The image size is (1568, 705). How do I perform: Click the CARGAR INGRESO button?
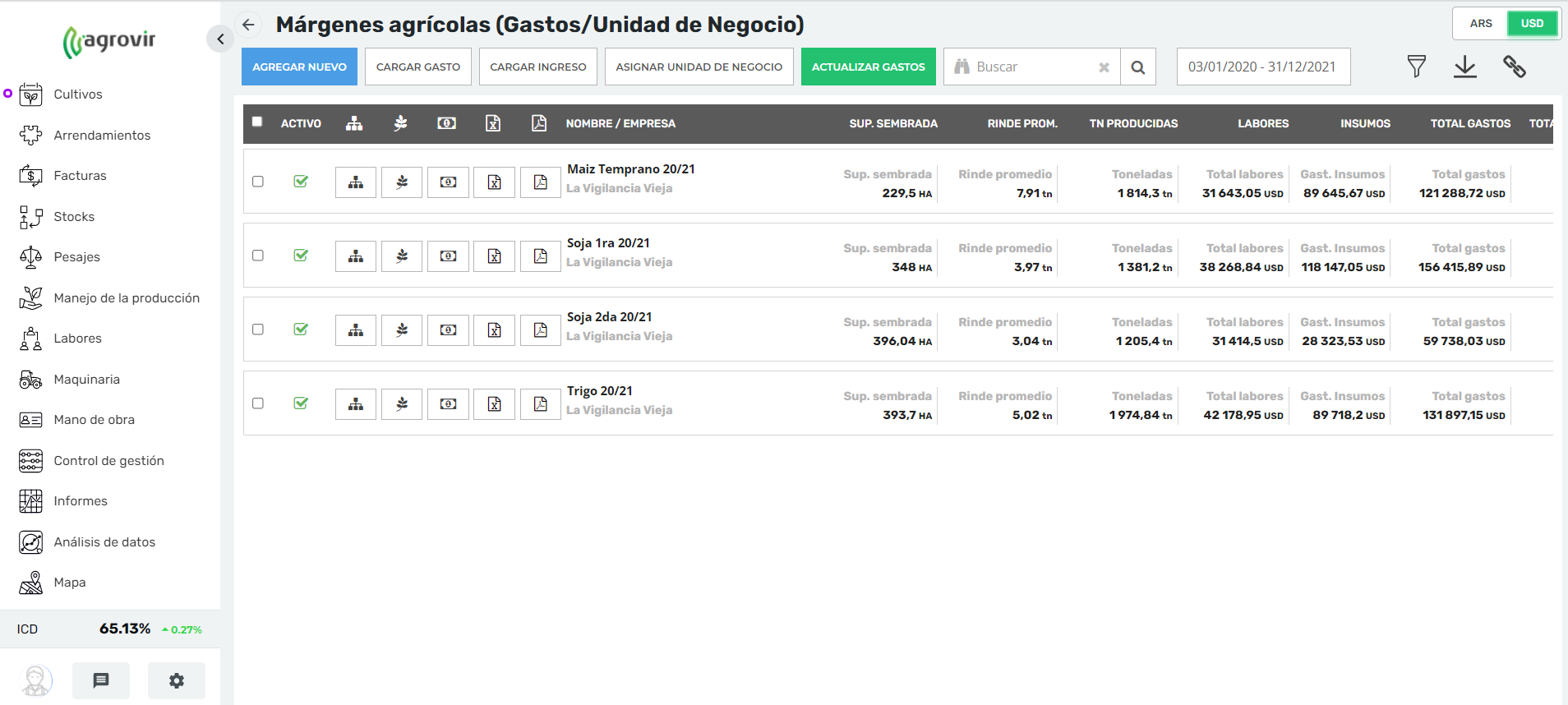(538, 67)
